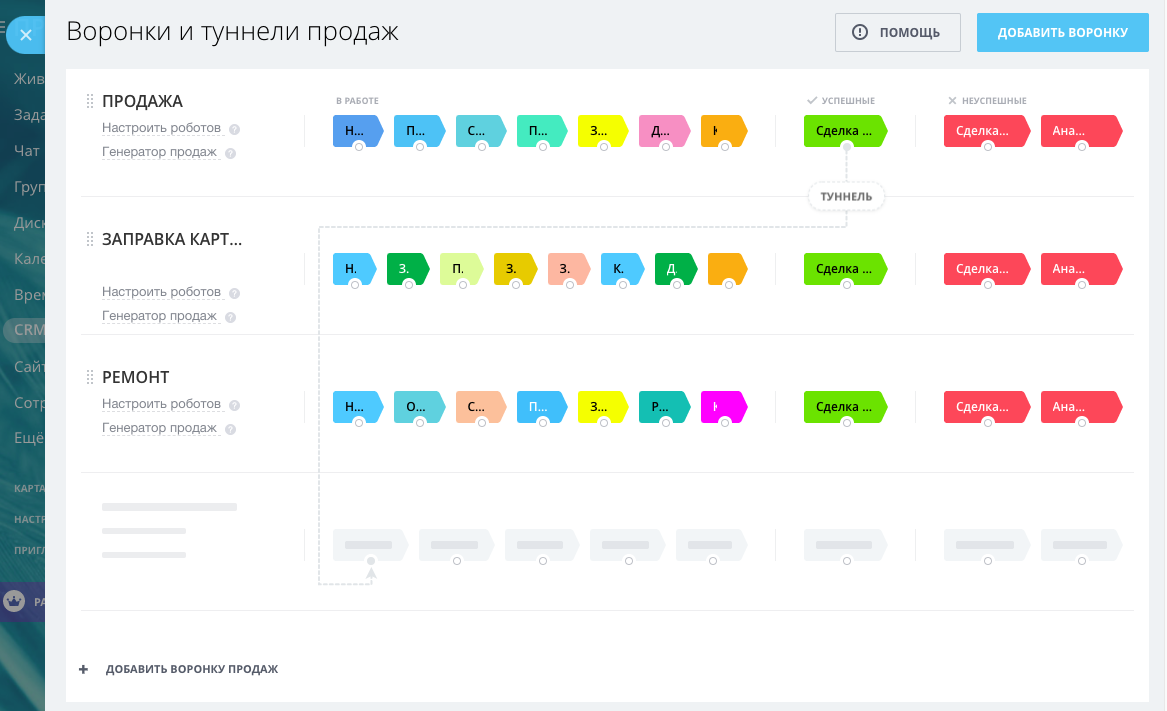Select CRM in the left sidebar menu
The width and height of the screenshot is (1167, 711).
pos(24,330)
